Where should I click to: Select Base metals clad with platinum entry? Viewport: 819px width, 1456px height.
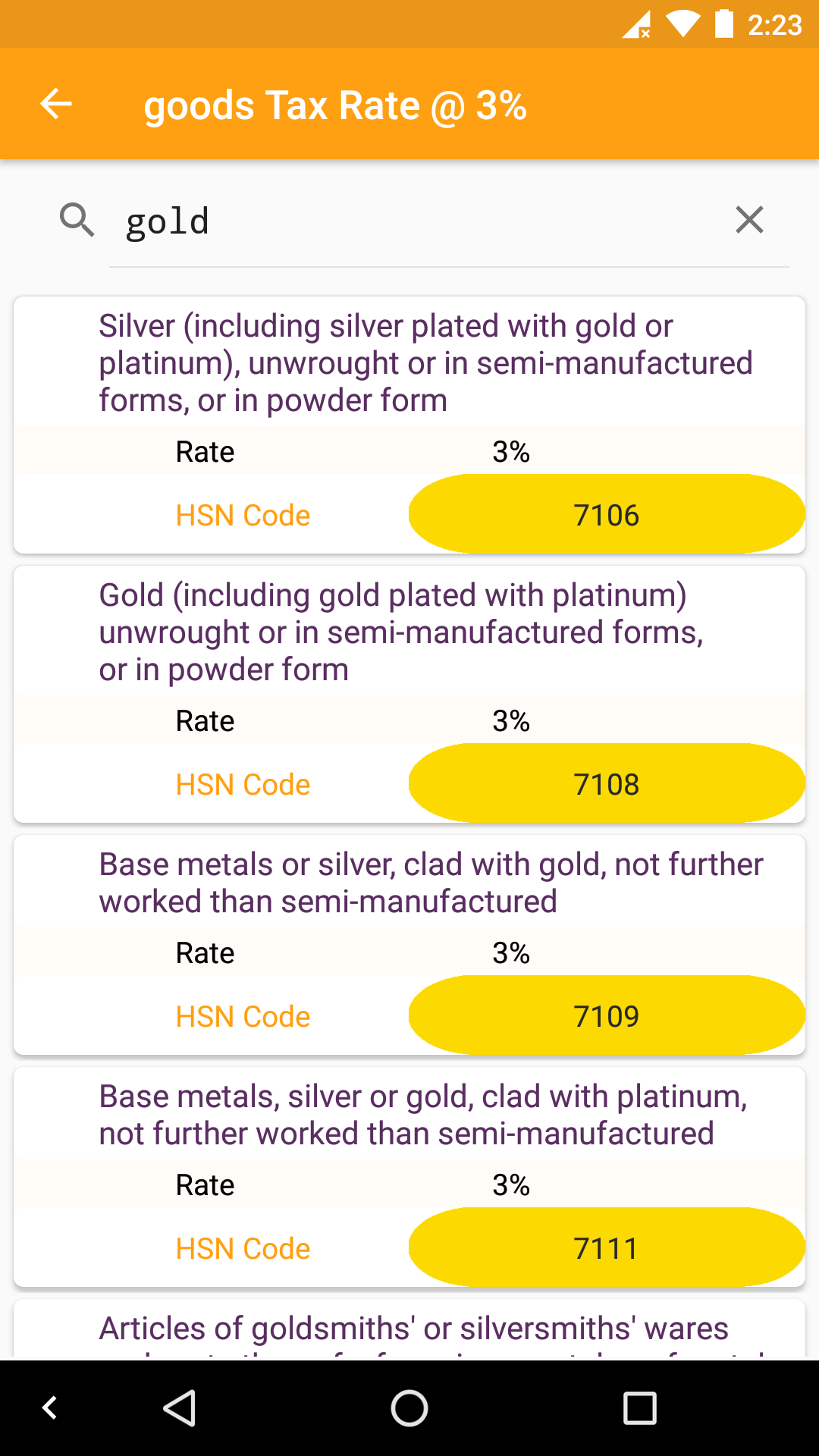pos(423,1115)
